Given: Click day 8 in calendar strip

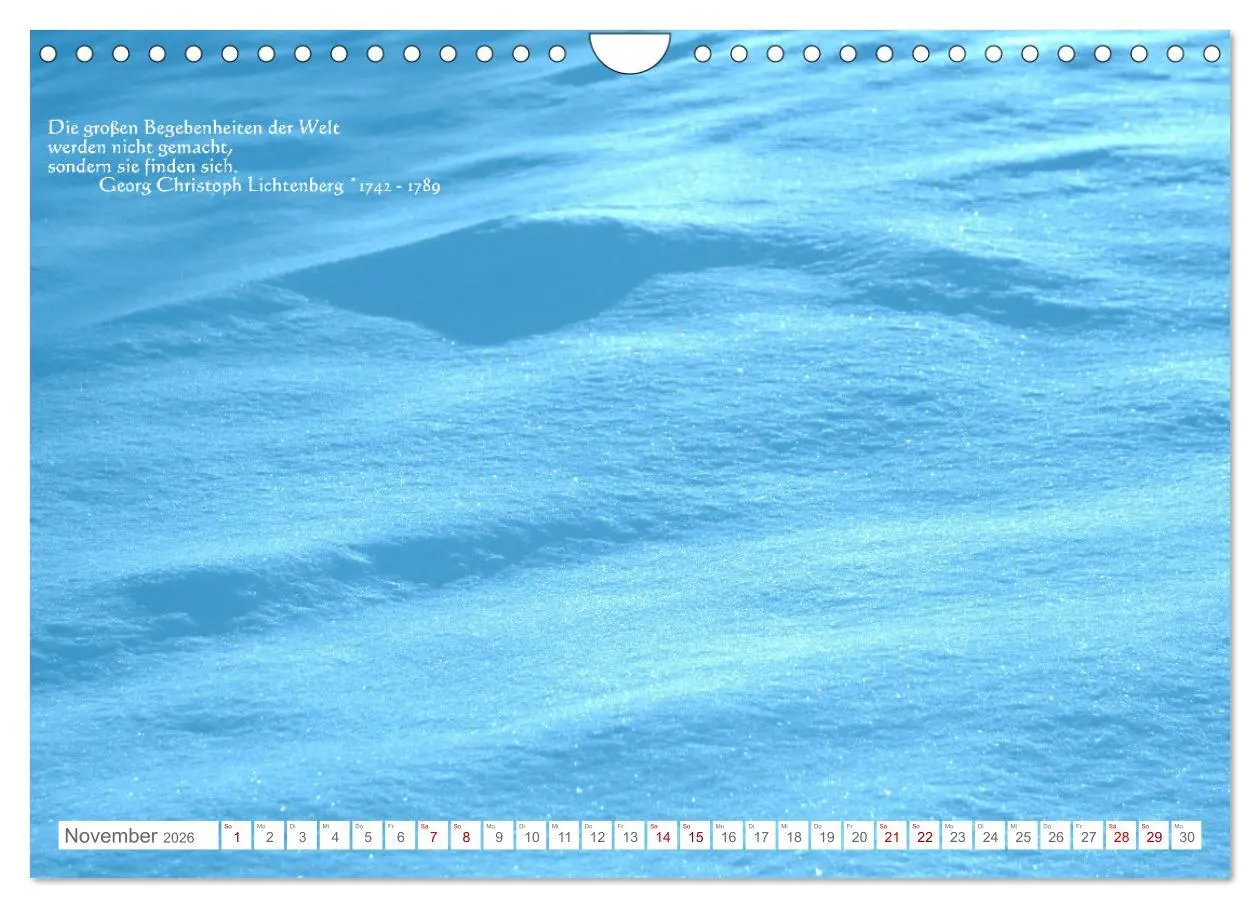Looking at the screenshot, I should tap(465, 836).
